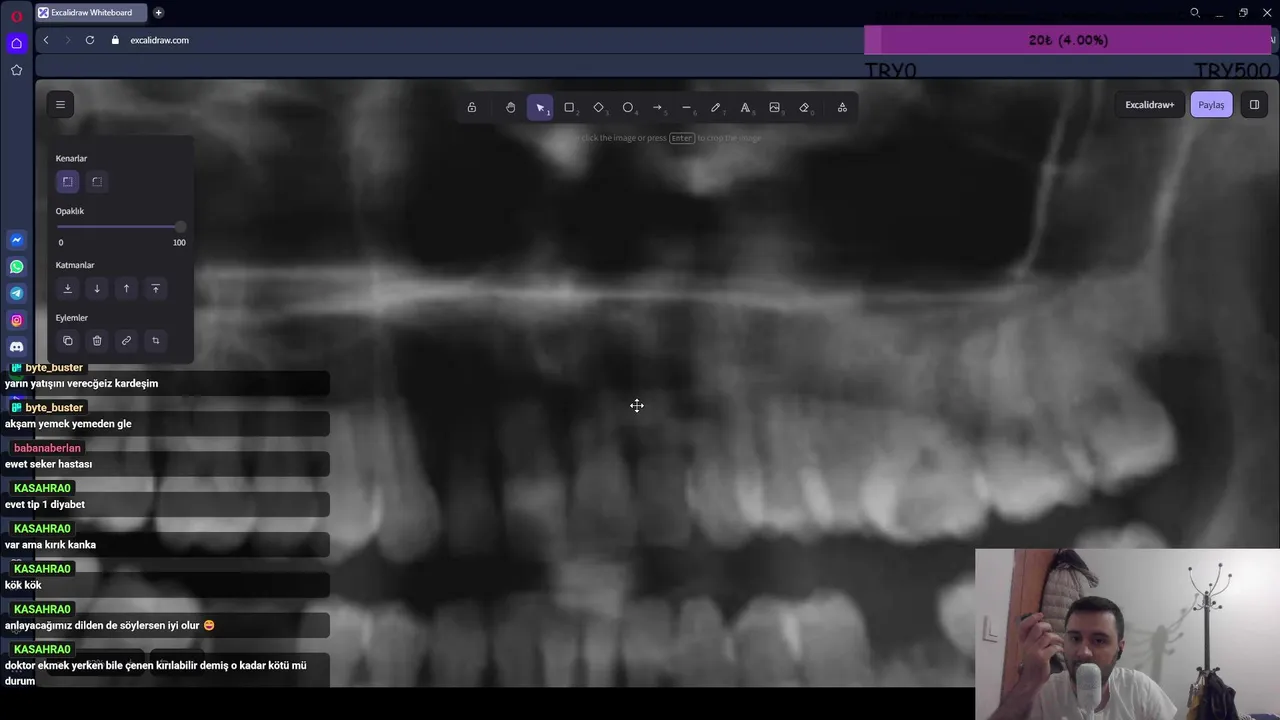
Task: Select the Arrow tool
Action: (x=657, y=108)
